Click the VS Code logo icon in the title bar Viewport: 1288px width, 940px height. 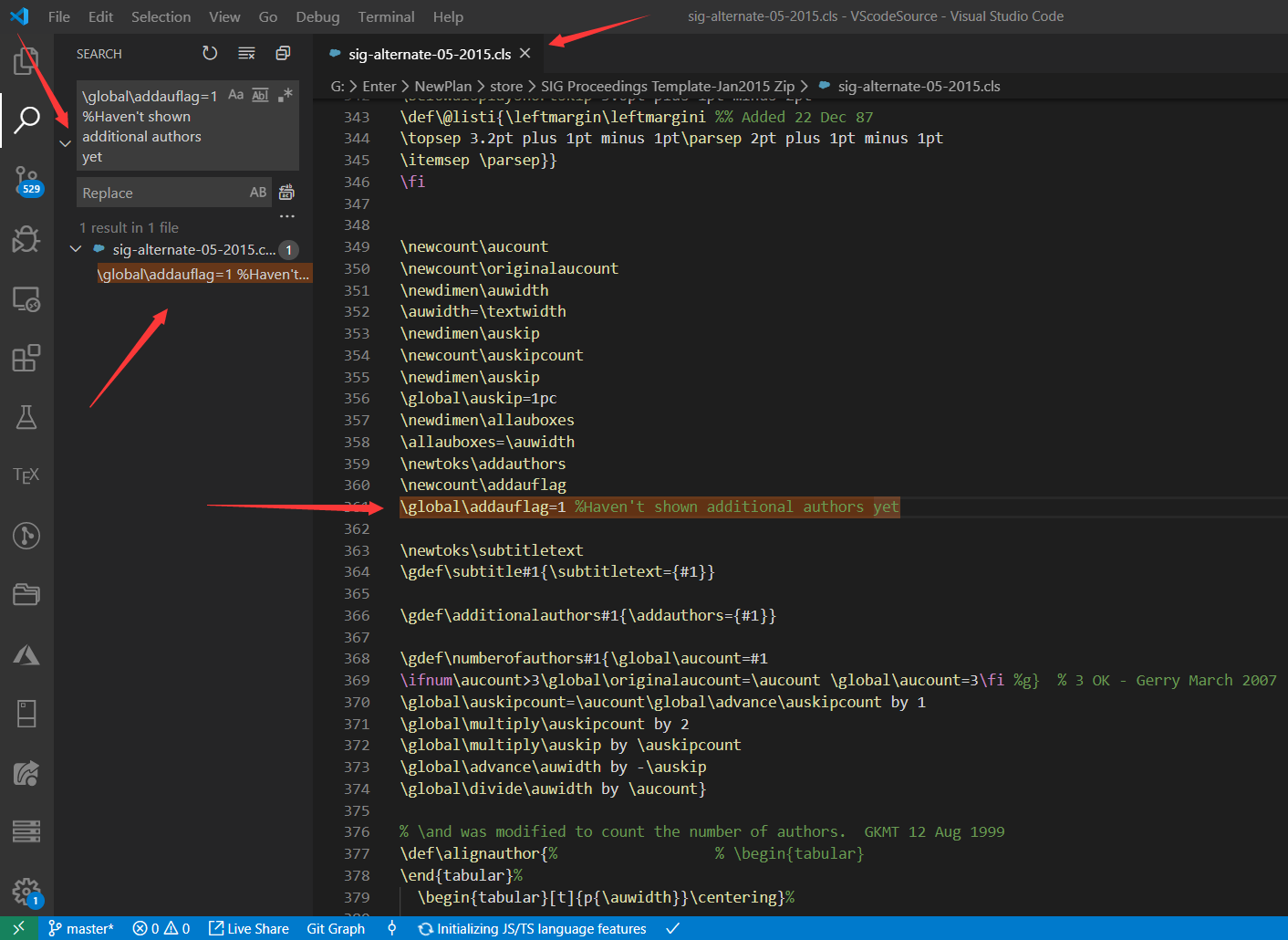[x=19, y=16]
